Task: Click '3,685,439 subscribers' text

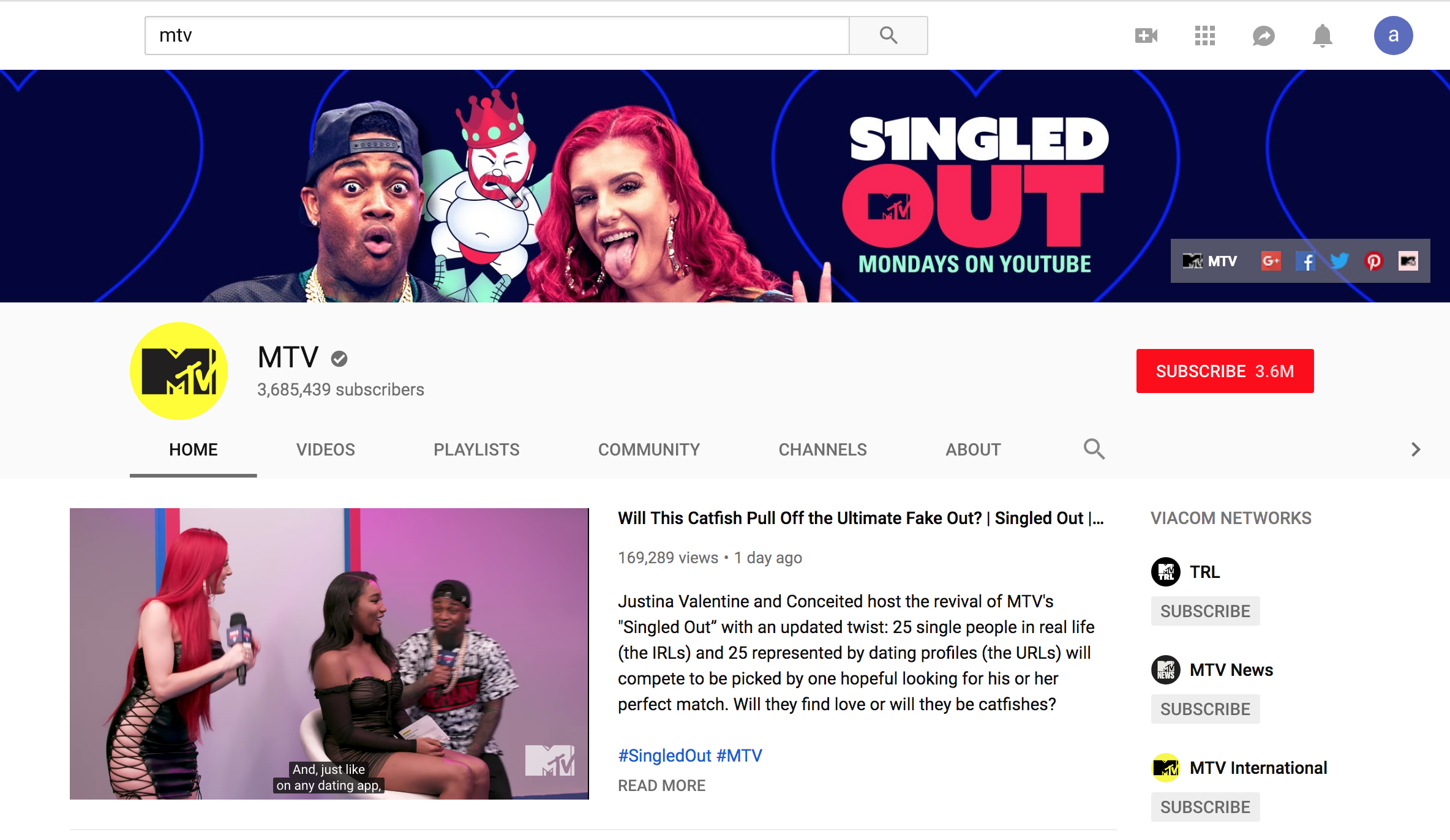Action: pos(340,389)
